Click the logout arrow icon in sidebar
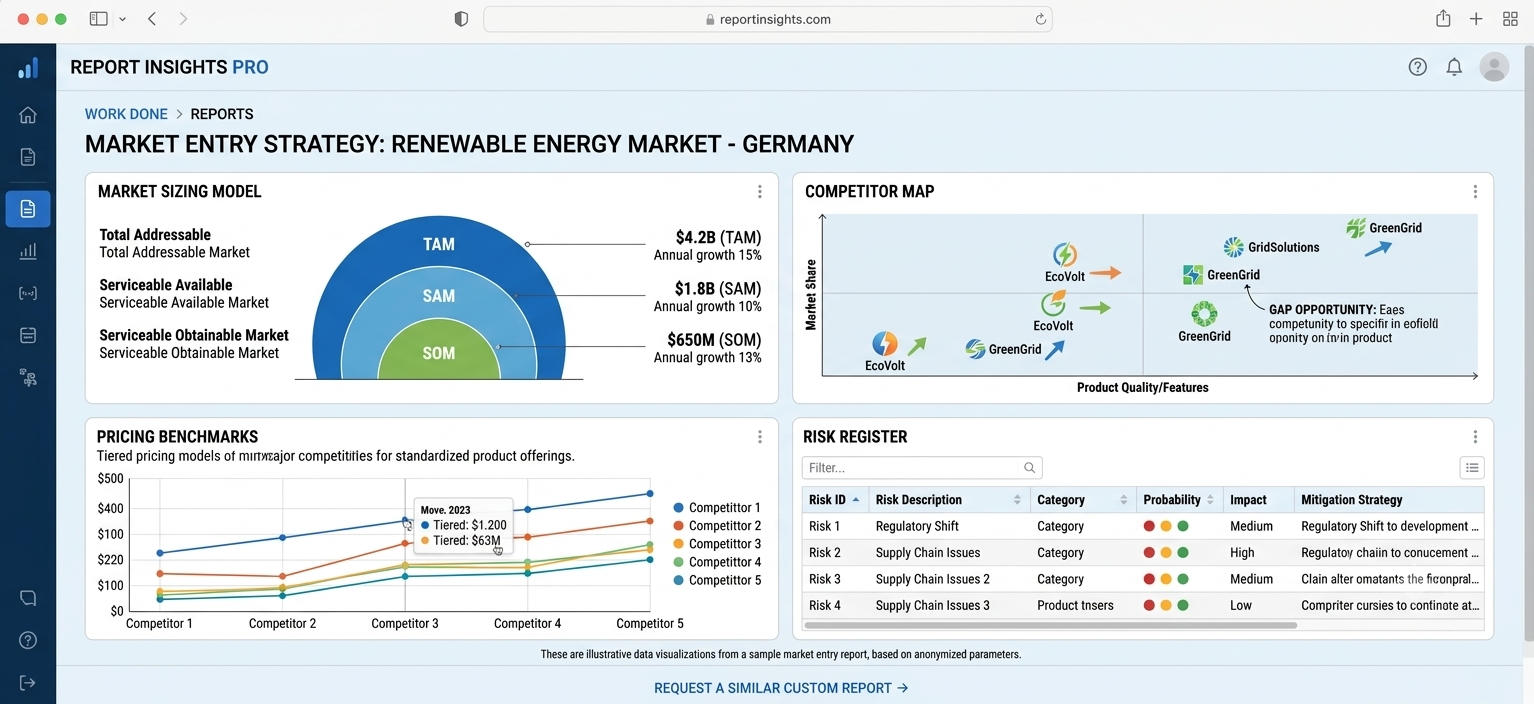This screenshot has height=704, width=1534. 28,682
